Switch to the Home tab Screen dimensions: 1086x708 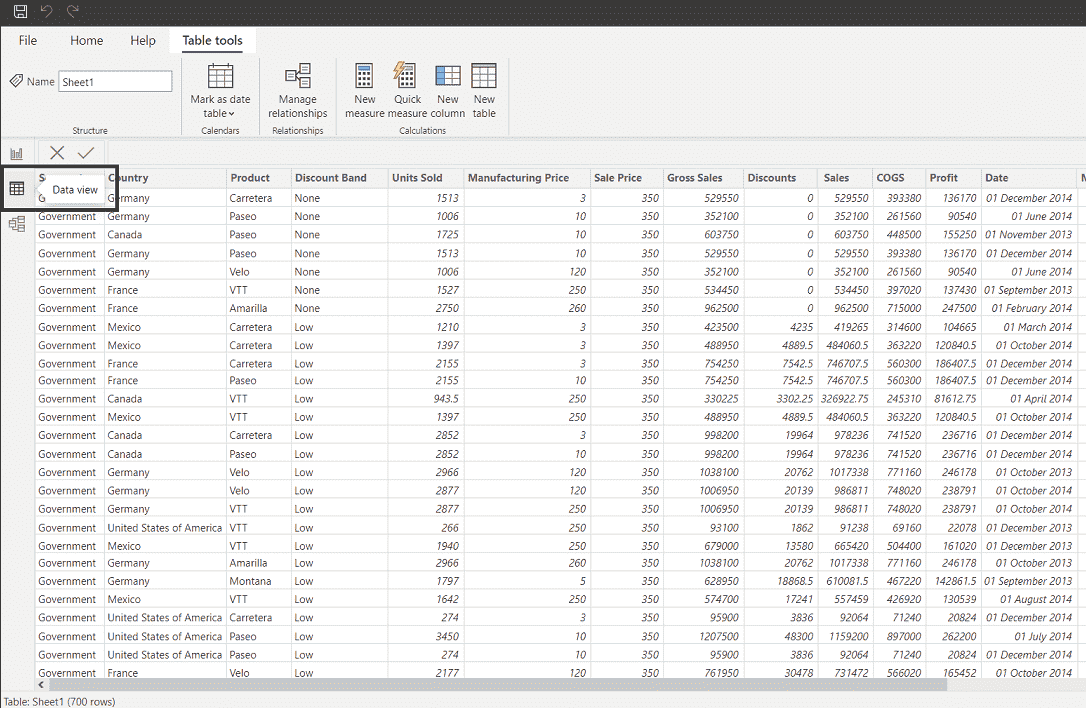pos(87,41)
